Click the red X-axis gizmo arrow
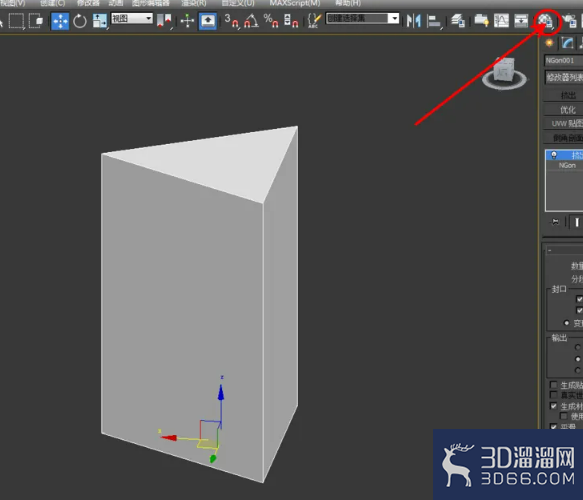This screenshot has height=500, width=583. [x=169, y=438]
